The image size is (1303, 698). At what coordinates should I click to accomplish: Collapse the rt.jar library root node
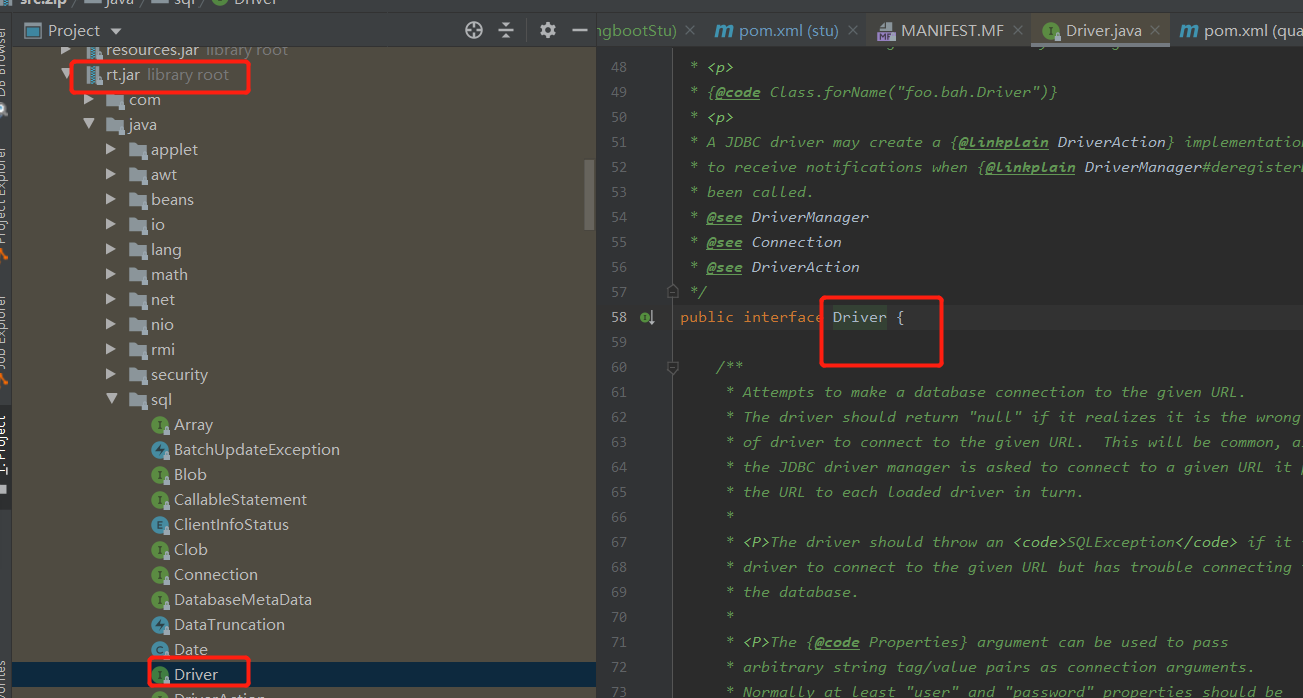click(64, 75)
